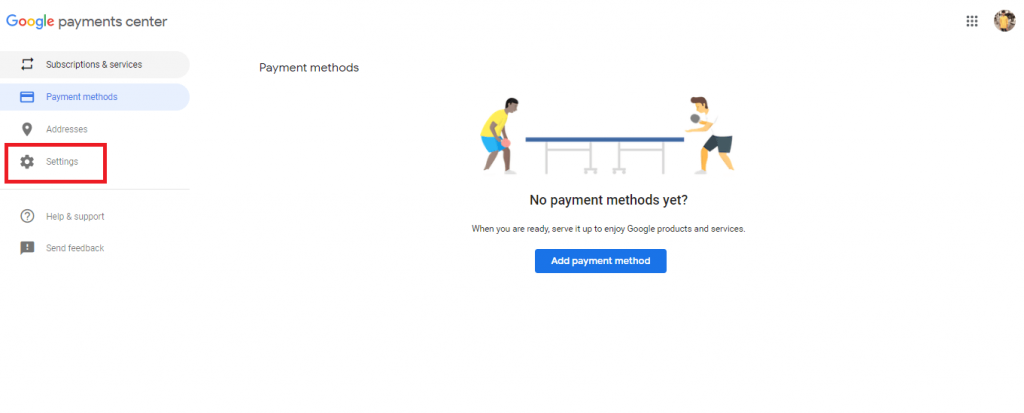Click the Google payments center logo
Viewport: 1024px width, 413px height.
[x=87, y=22]
